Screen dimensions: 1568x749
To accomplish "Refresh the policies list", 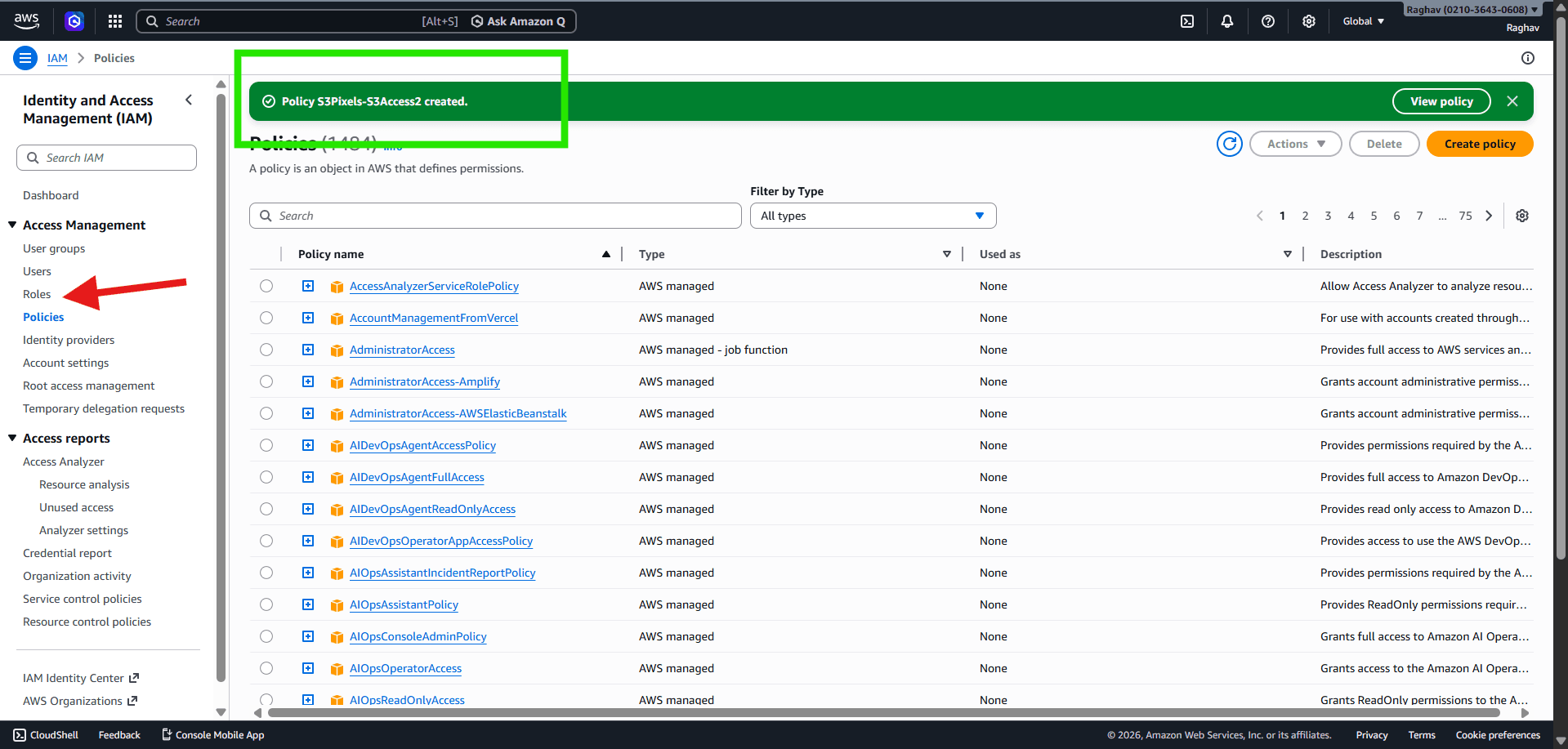I will 1229,144.
